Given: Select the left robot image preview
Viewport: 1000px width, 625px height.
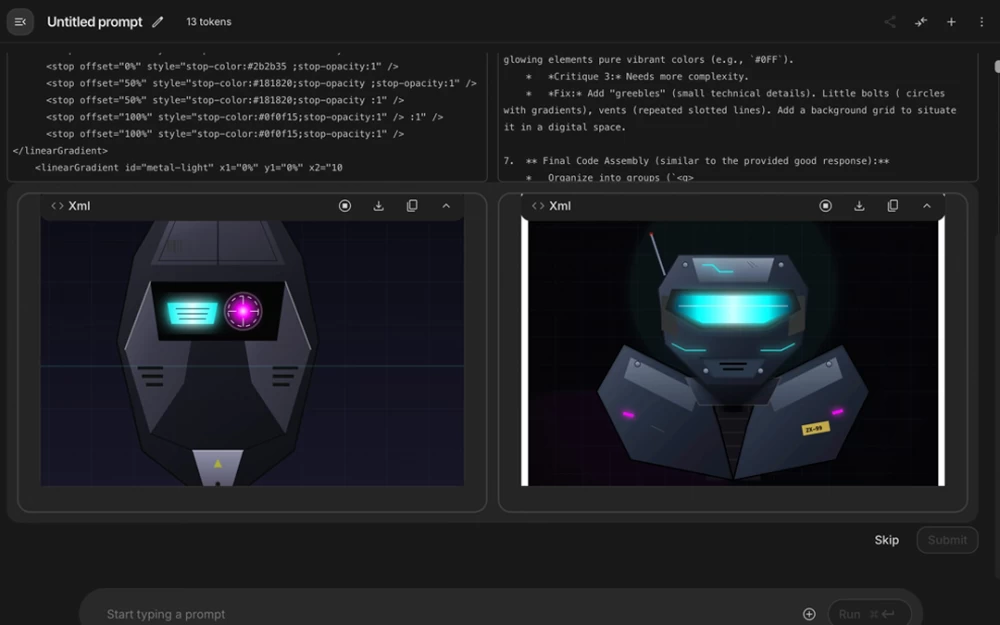Looking at the screenshot, I should (252, 353).
